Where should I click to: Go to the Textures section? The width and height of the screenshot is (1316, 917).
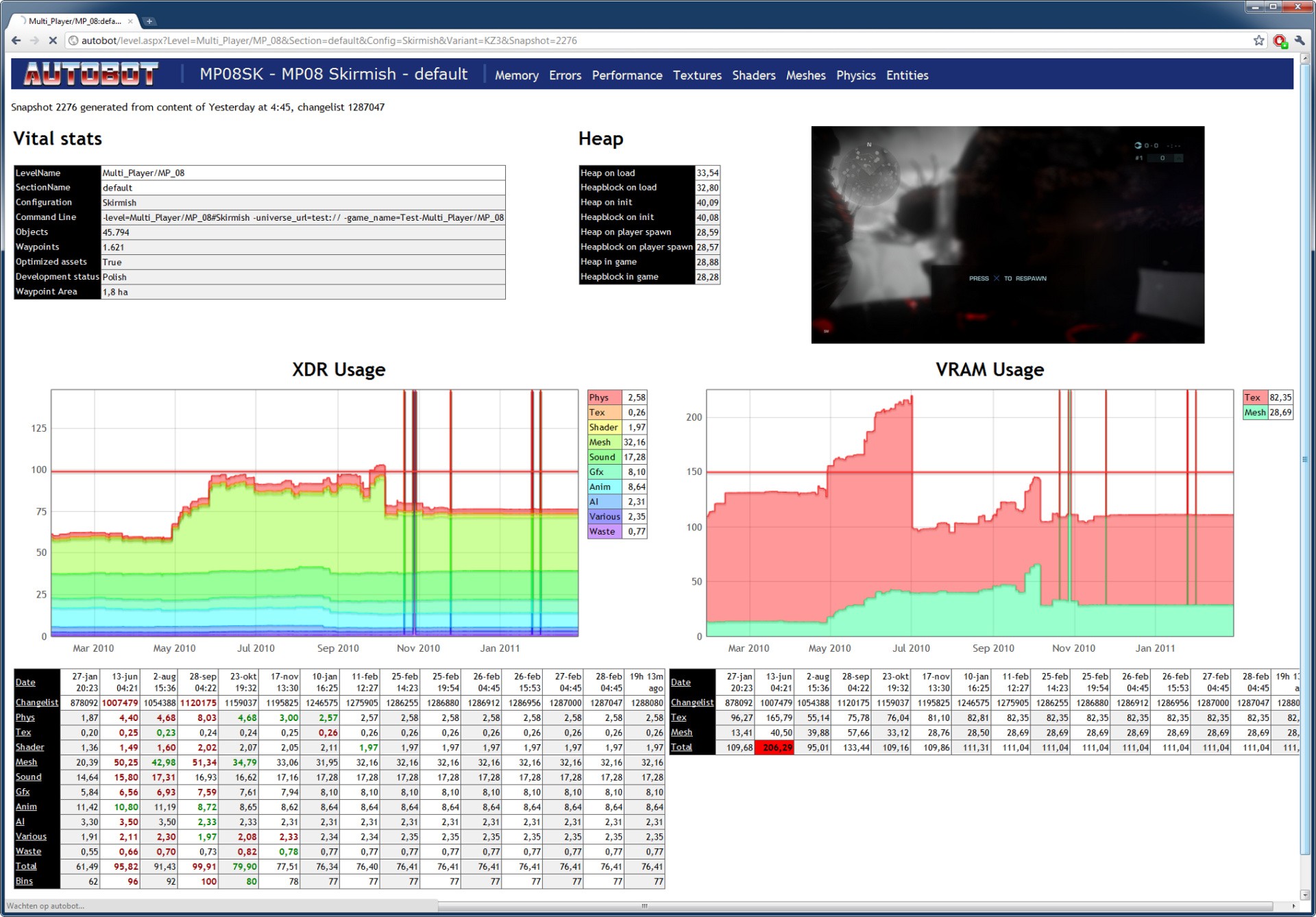coord(696,75)
